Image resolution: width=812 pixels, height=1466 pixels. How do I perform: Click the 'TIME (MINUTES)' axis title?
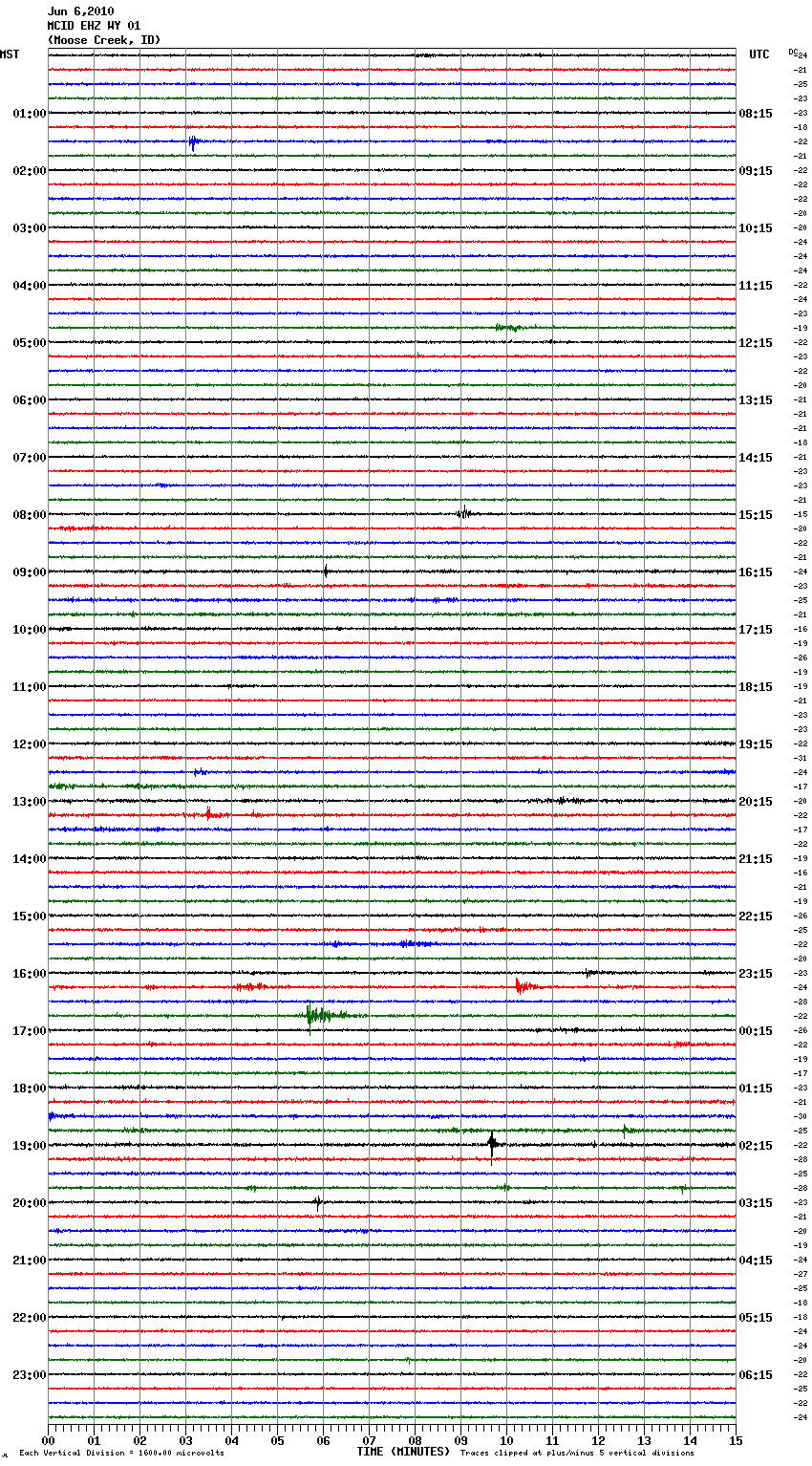pyautogui.click(x=403, y=1452)
